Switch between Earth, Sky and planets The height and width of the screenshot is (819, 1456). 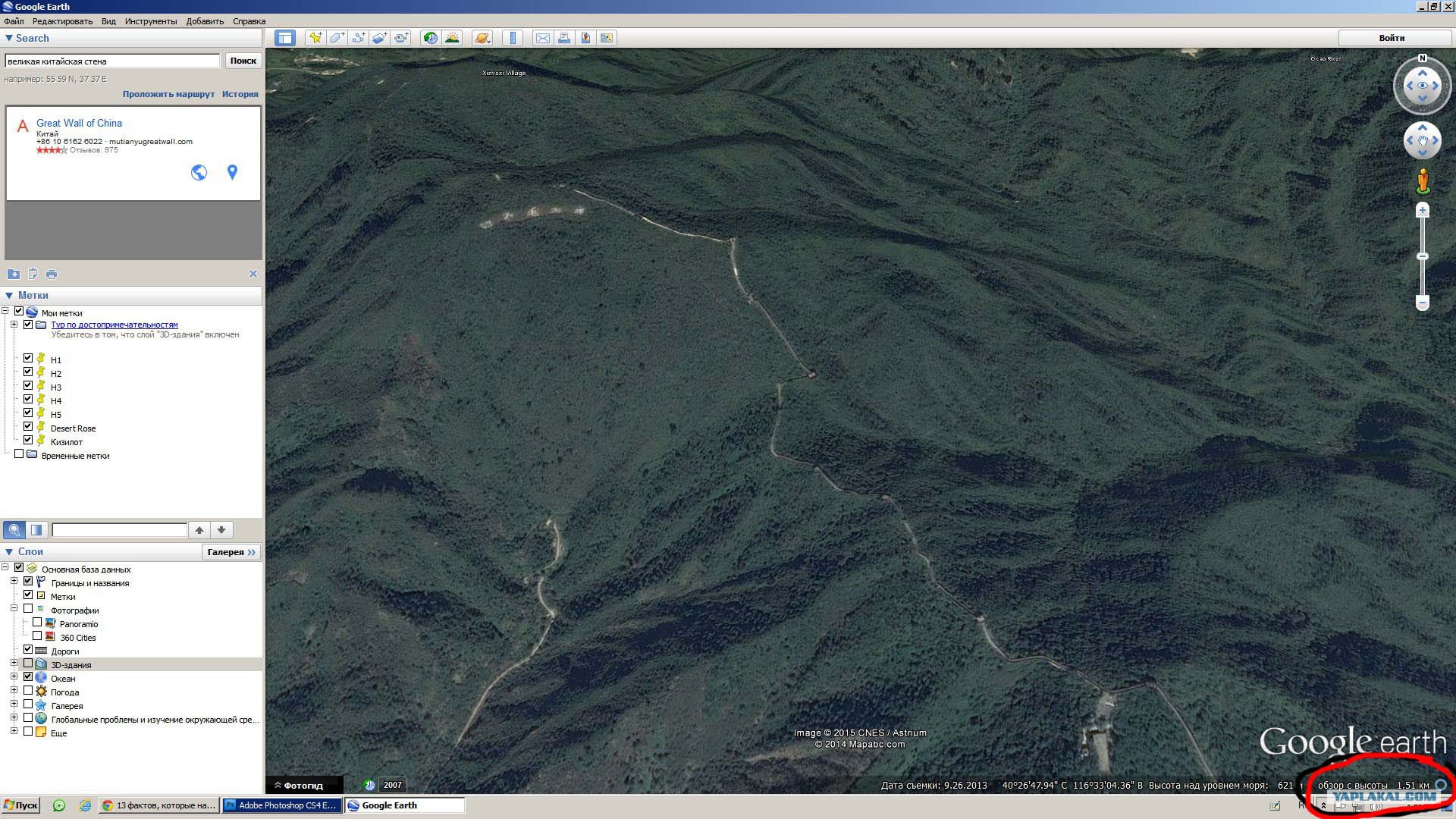[x=482, y=38]
